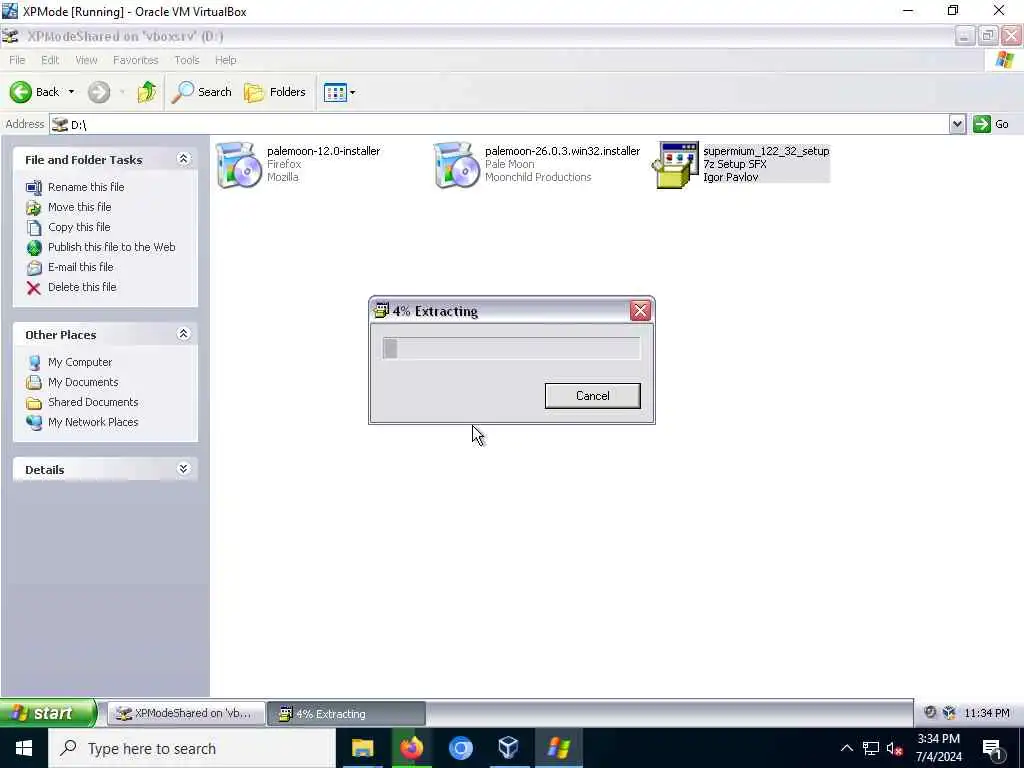The height and width of the screenshot is (768, 1024).
Task: Open My Computer from Other Places
Action: click(x=80, y=362)
